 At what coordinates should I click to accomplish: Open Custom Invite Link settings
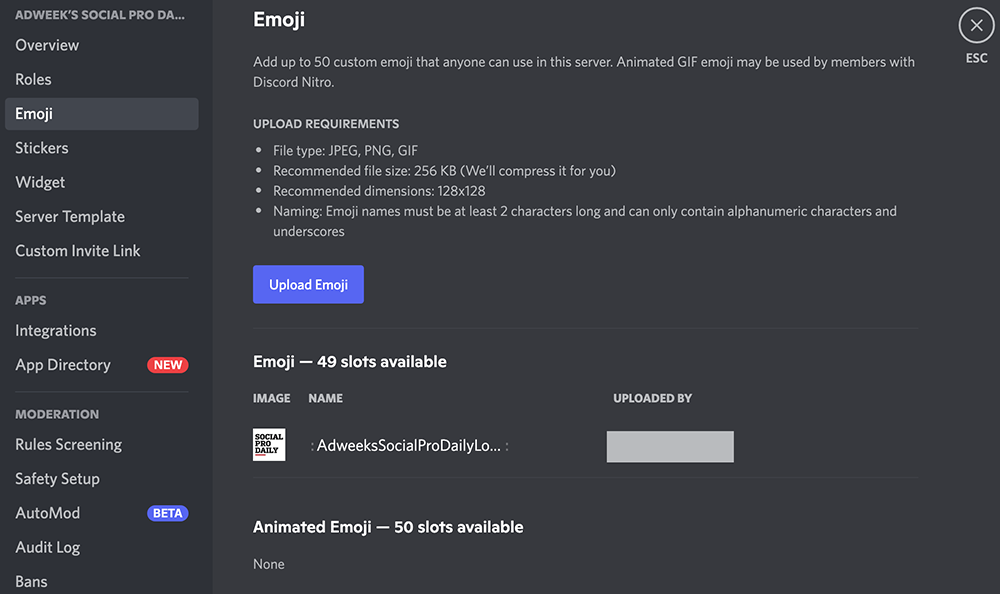(77, 251)
